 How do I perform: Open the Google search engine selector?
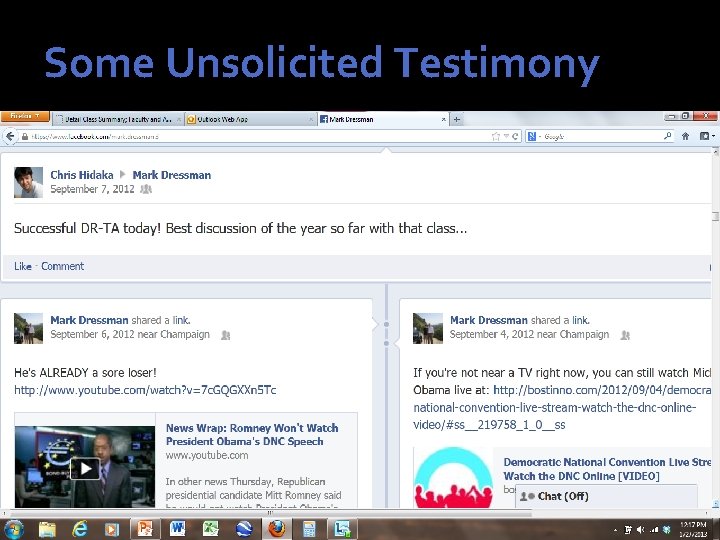(x=533, y=136)
